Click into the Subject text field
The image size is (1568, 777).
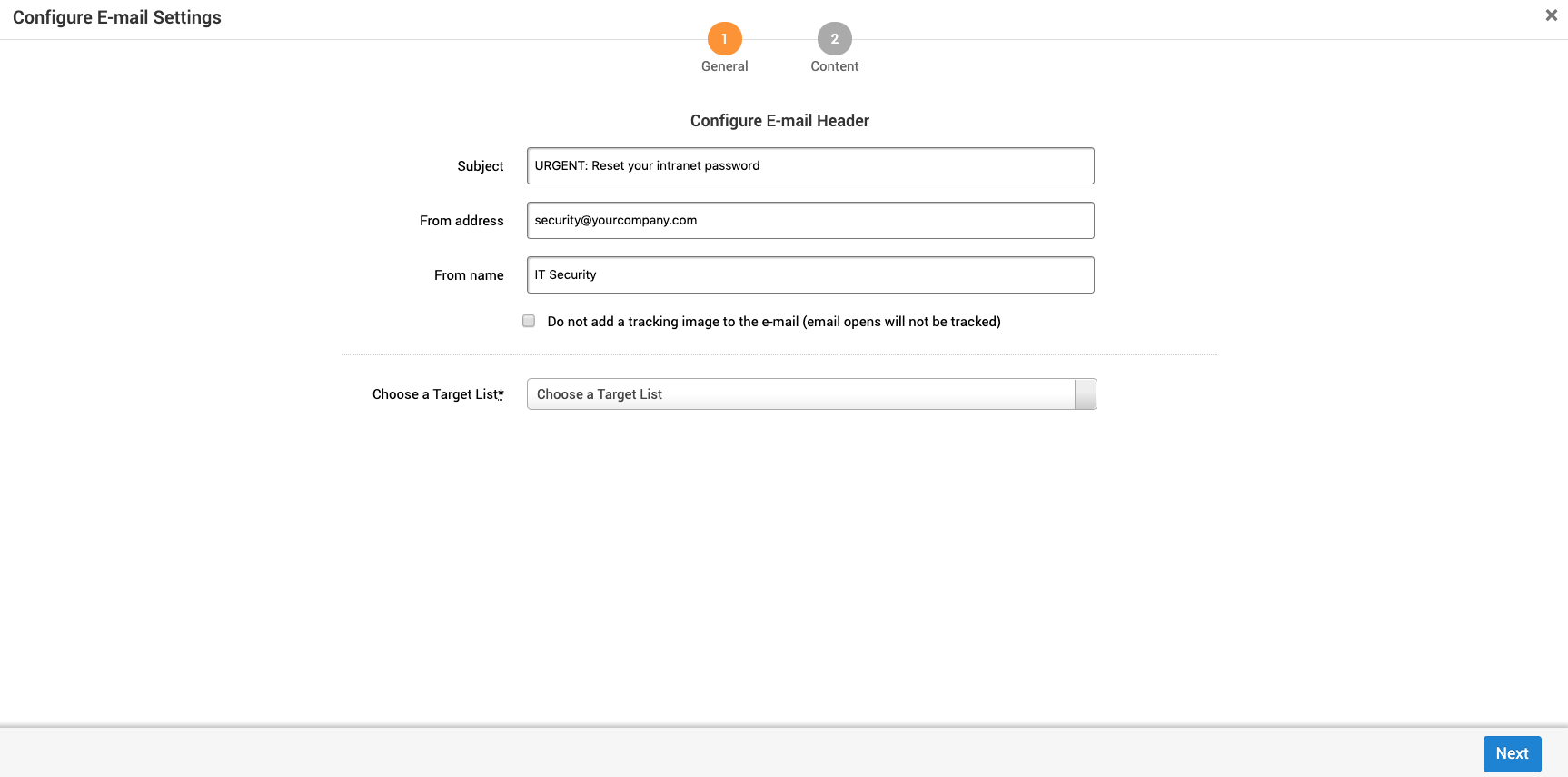809,166
